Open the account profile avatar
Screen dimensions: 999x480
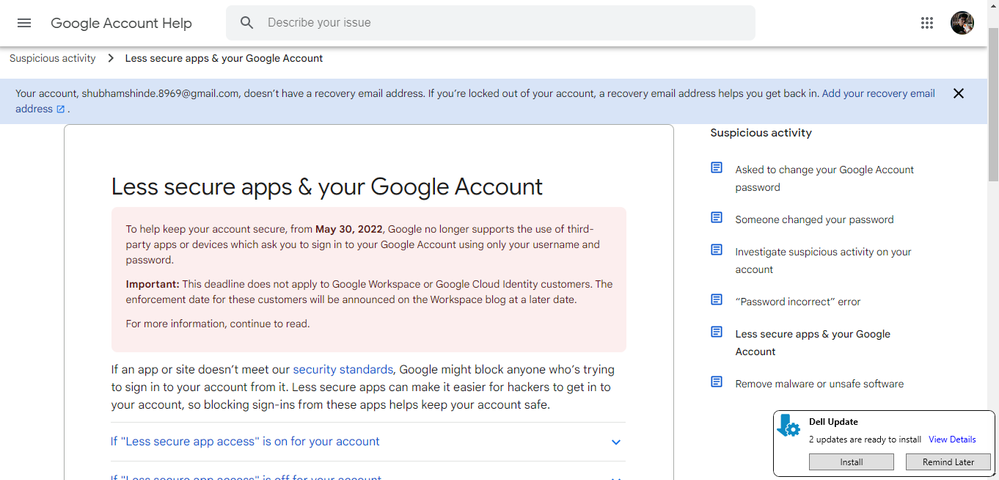(962, 23)
